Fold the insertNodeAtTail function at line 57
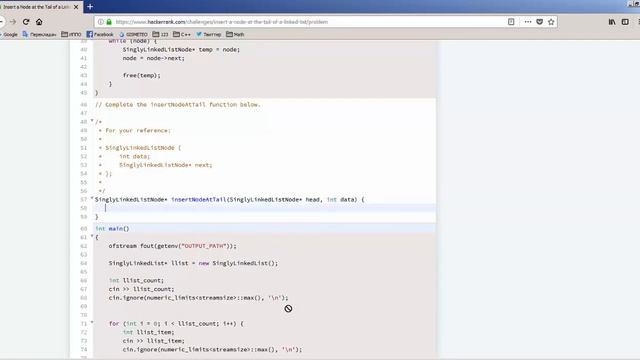Screen dimensions: 640x360 tap(92, 199)
